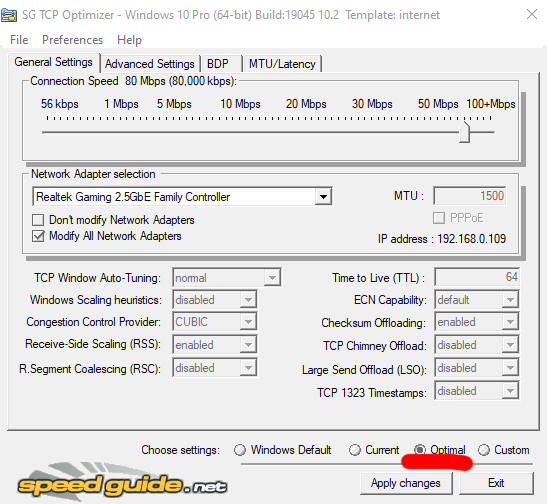Click the SG TCP Optimizer title bar icon
The height and width of the screenshot is (504, 547).
pyautogui.click(x=9, y=15)
